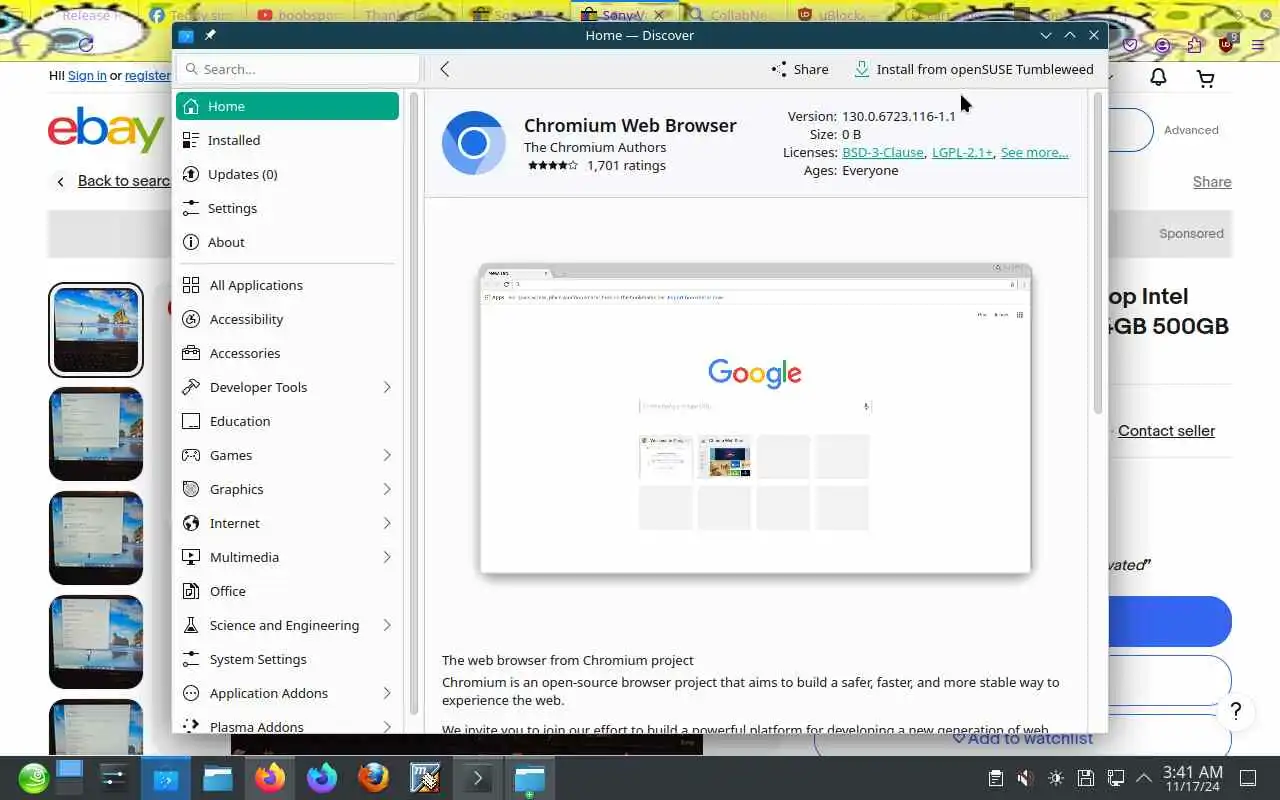Click the eBay help question mark button
Image resolution: width=1280 pixels, height=800 pixels.
1236,712
